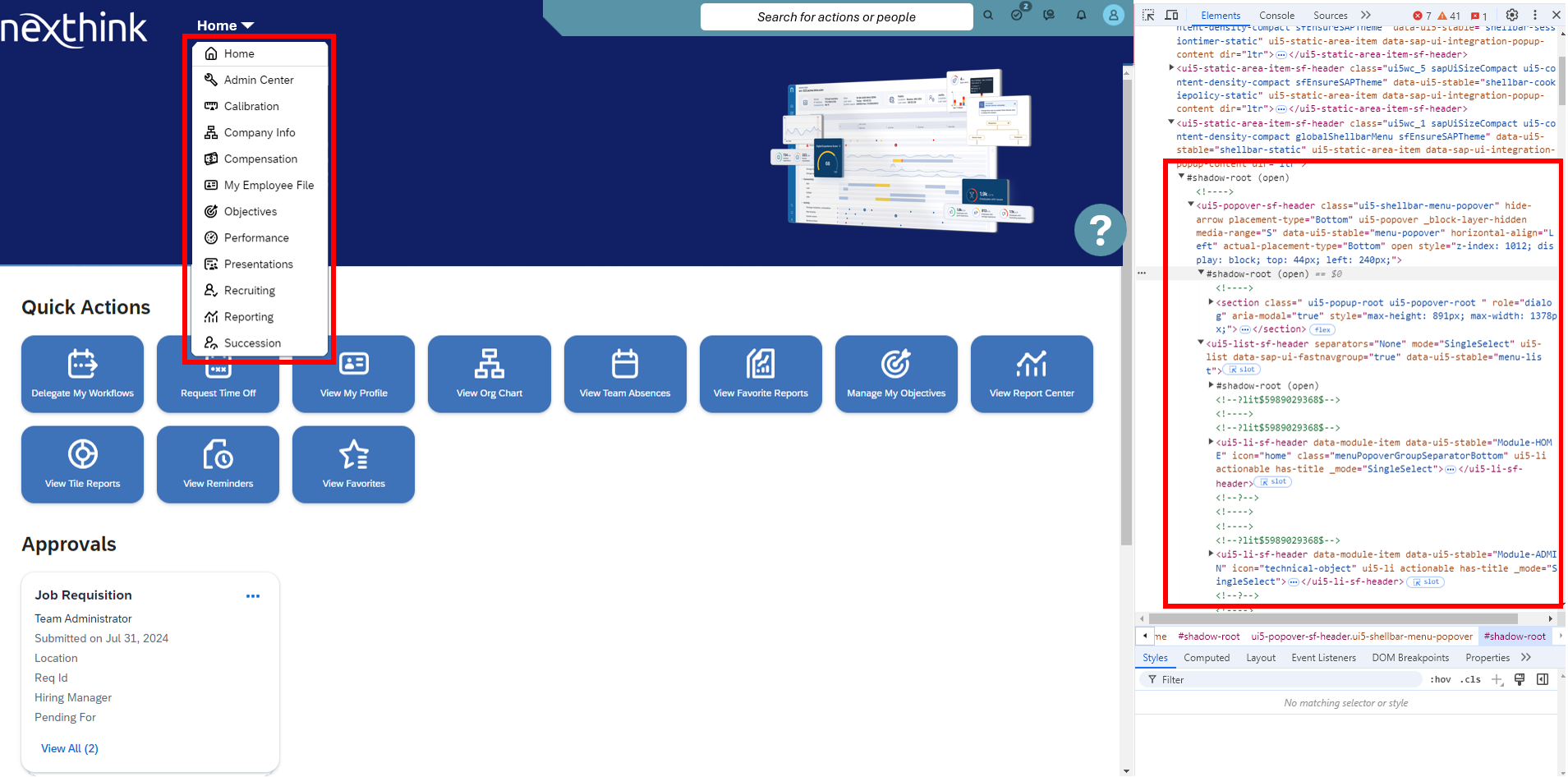Open Admin Center from the menu
This screenshot has width=1568, height=777.
260,80
